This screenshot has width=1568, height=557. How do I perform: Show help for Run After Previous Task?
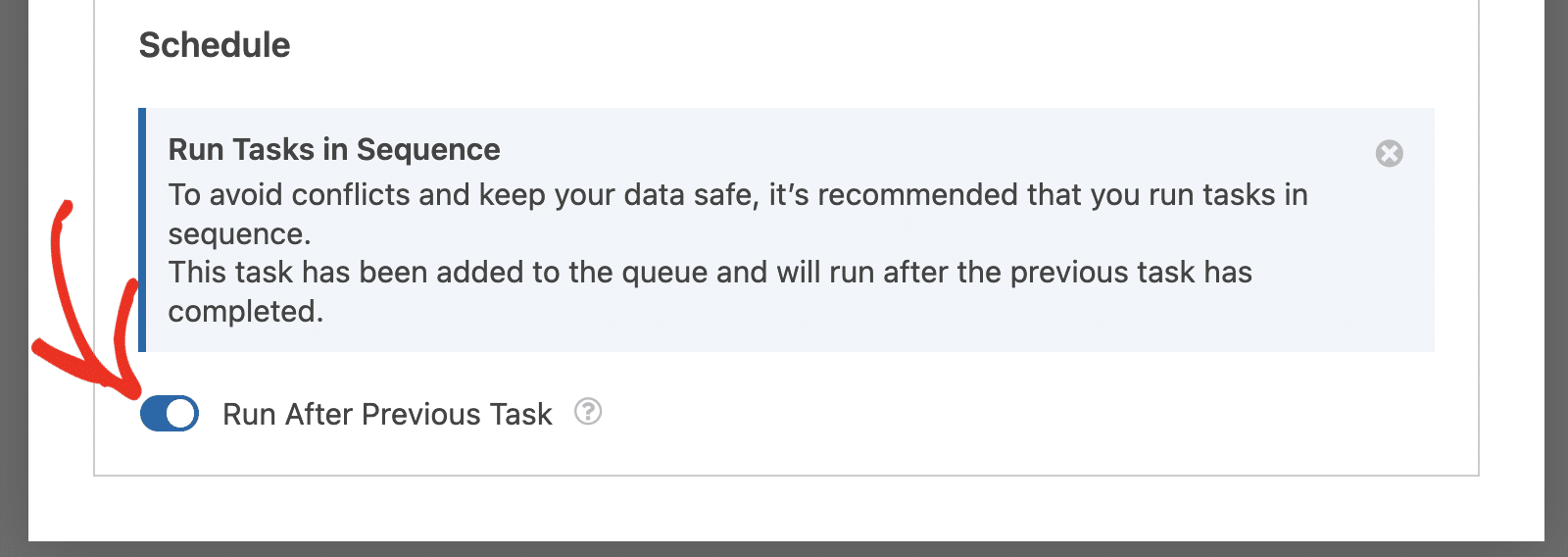click(588, 412)
